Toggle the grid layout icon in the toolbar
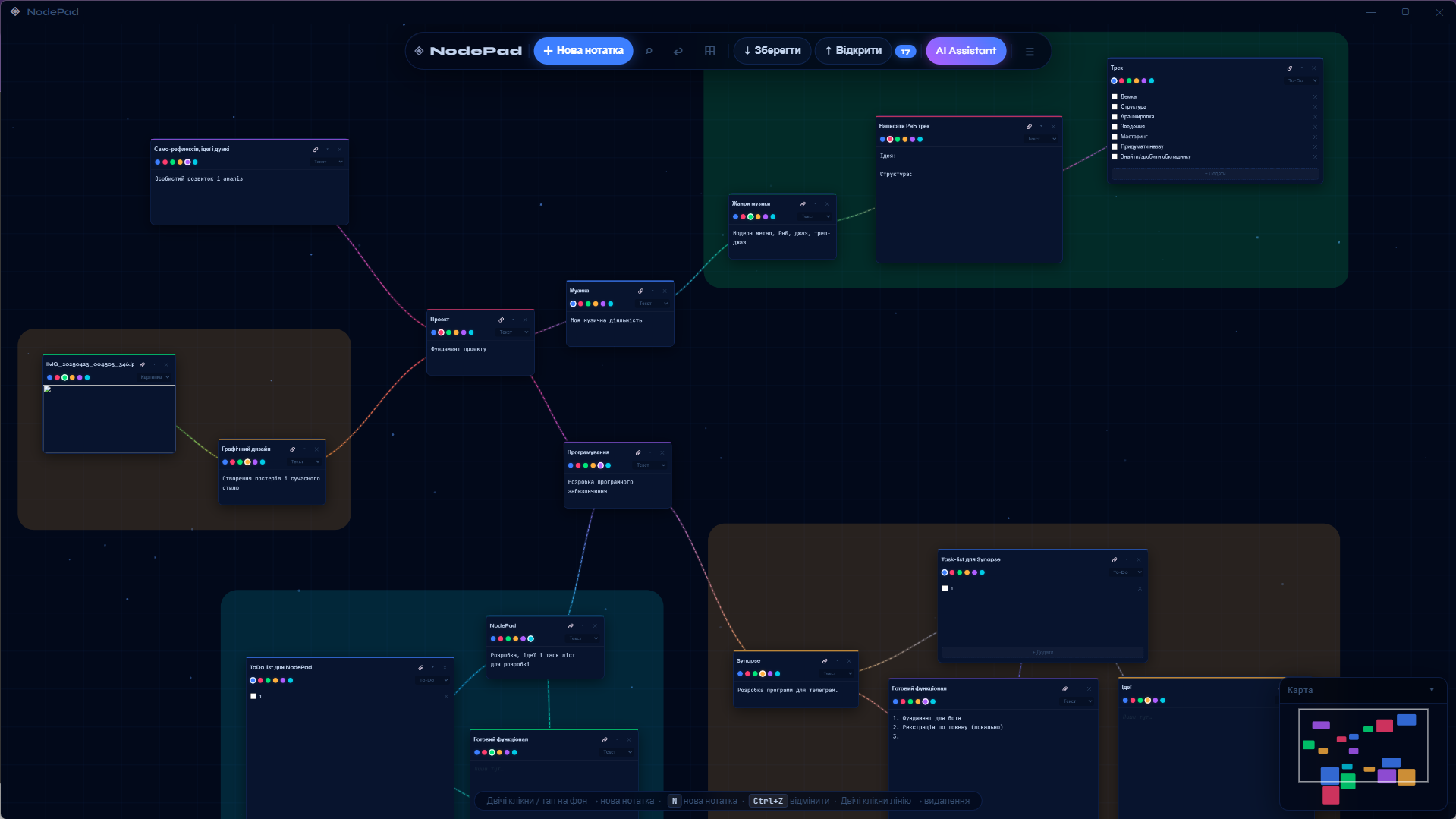The height and width of the screenshot is (819, 1456). point(710,51)
